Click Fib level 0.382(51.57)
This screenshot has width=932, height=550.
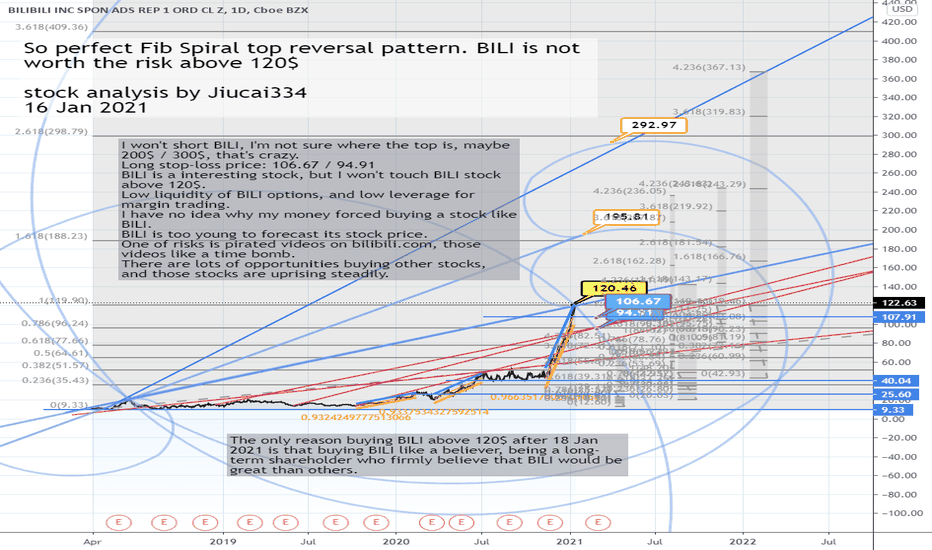tap(55, 365)
